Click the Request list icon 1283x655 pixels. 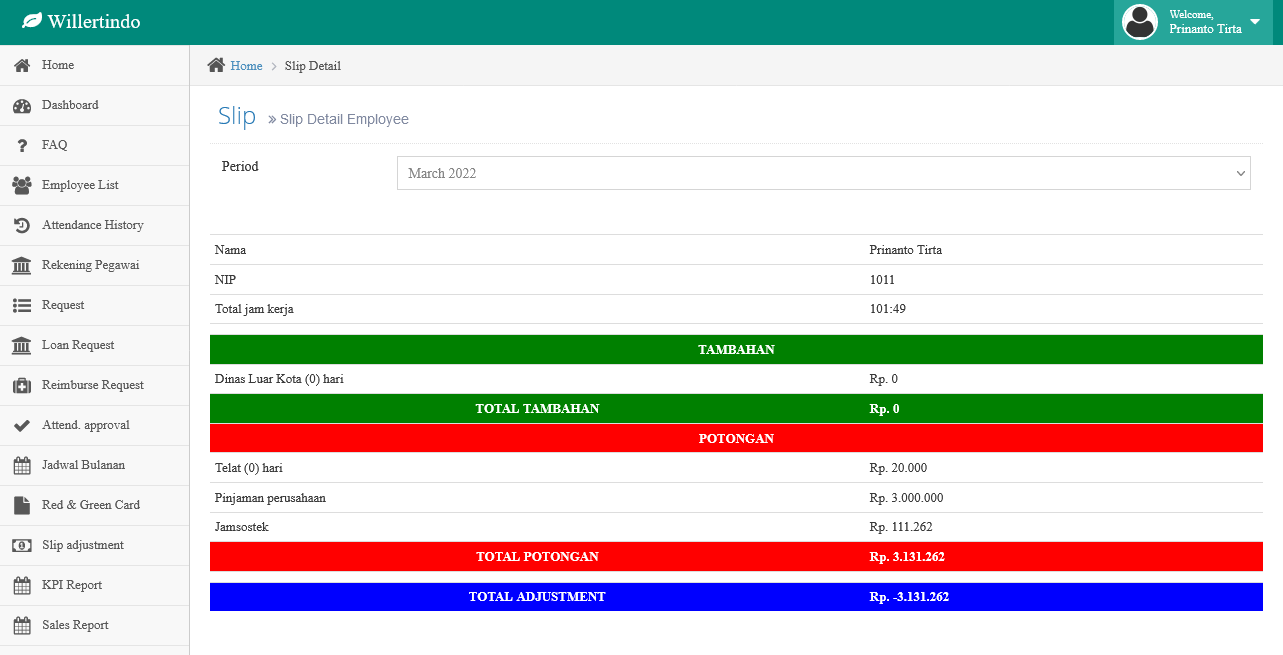click(x=21, y=306)
